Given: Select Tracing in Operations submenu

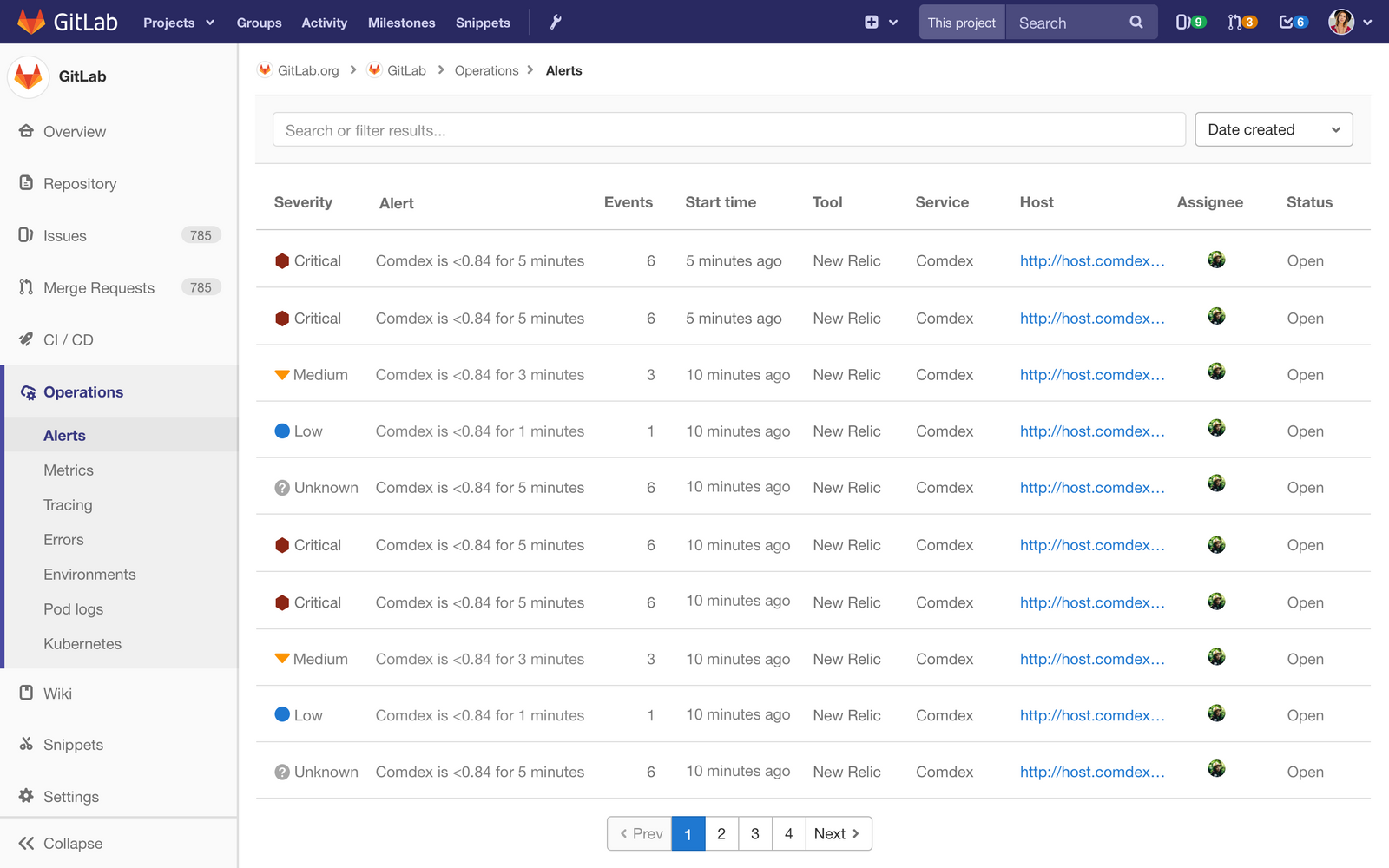Looking at the screenshot, I should coord(68,505).
